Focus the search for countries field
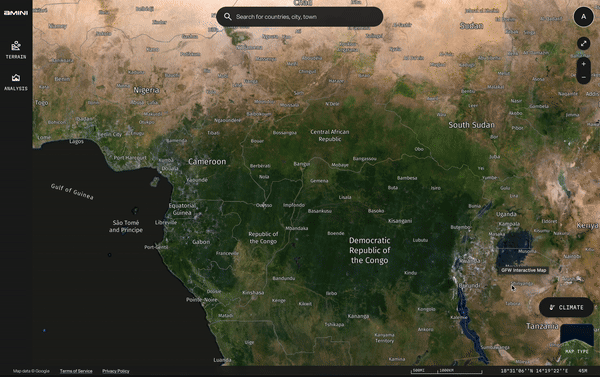The width and height of the screenshot is (600, 377). pyautogui.click(x=300, y=16)
